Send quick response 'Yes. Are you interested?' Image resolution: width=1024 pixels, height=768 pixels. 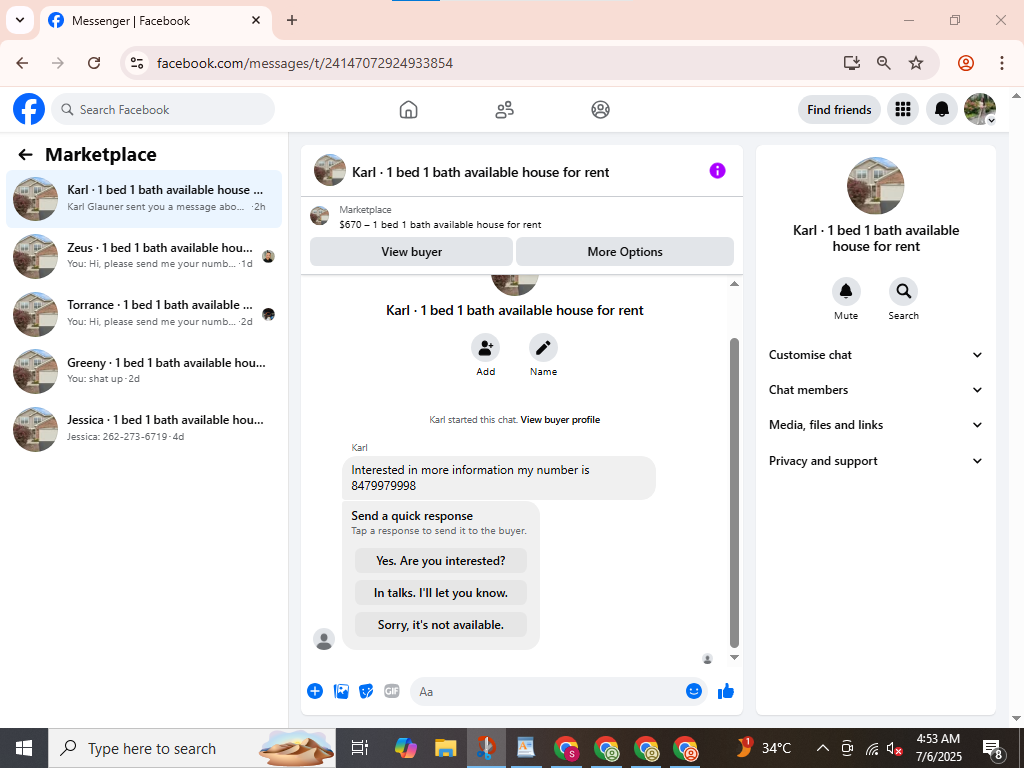coord(441,560)
